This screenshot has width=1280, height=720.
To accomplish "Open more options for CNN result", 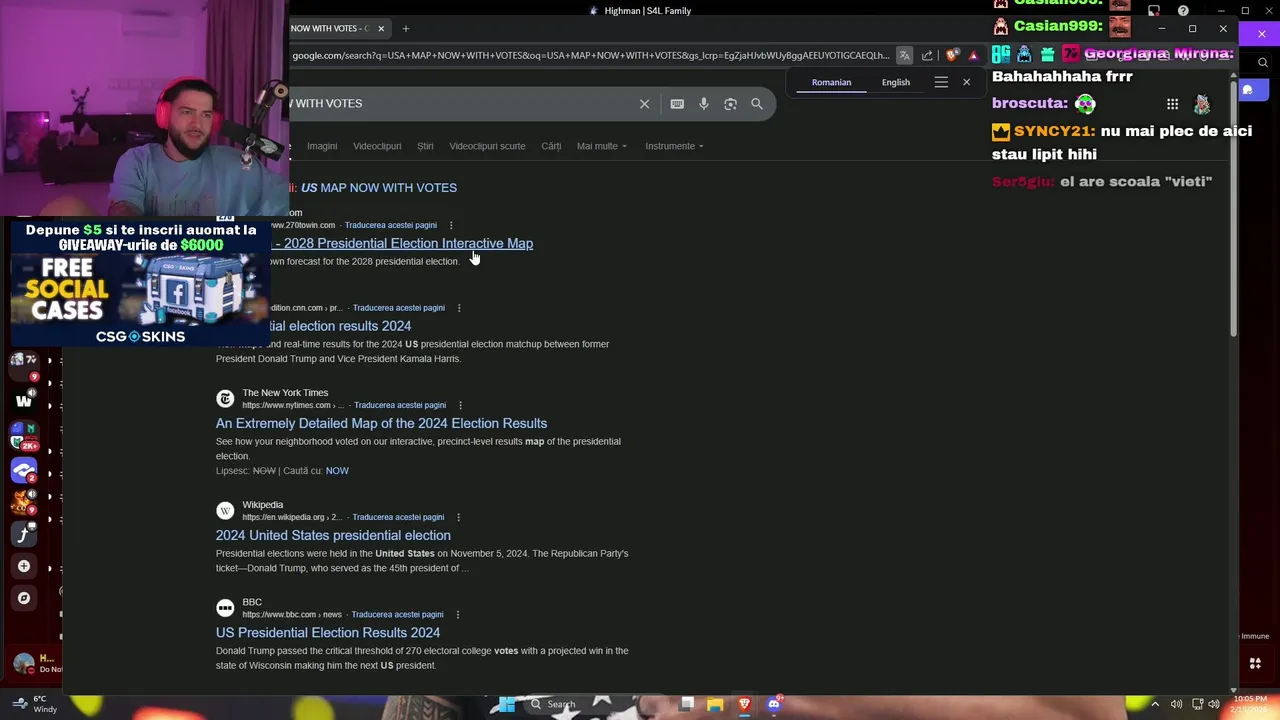I will [459, 308].
